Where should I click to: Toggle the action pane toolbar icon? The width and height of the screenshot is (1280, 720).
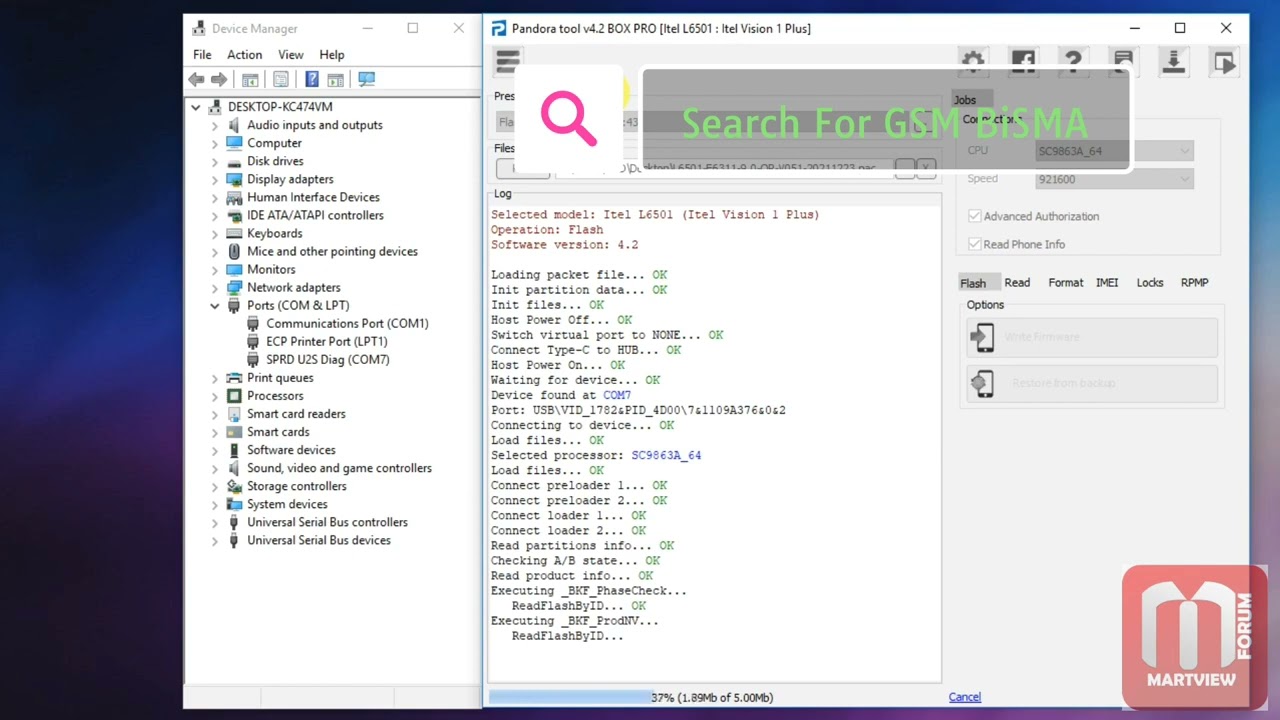(x=336, y=79)
